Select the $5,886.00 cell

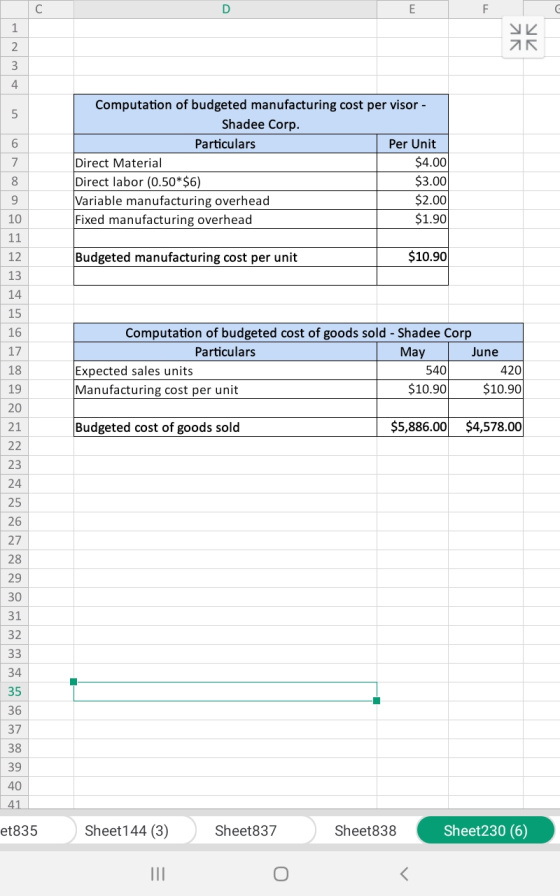click(x=413, y=427)
